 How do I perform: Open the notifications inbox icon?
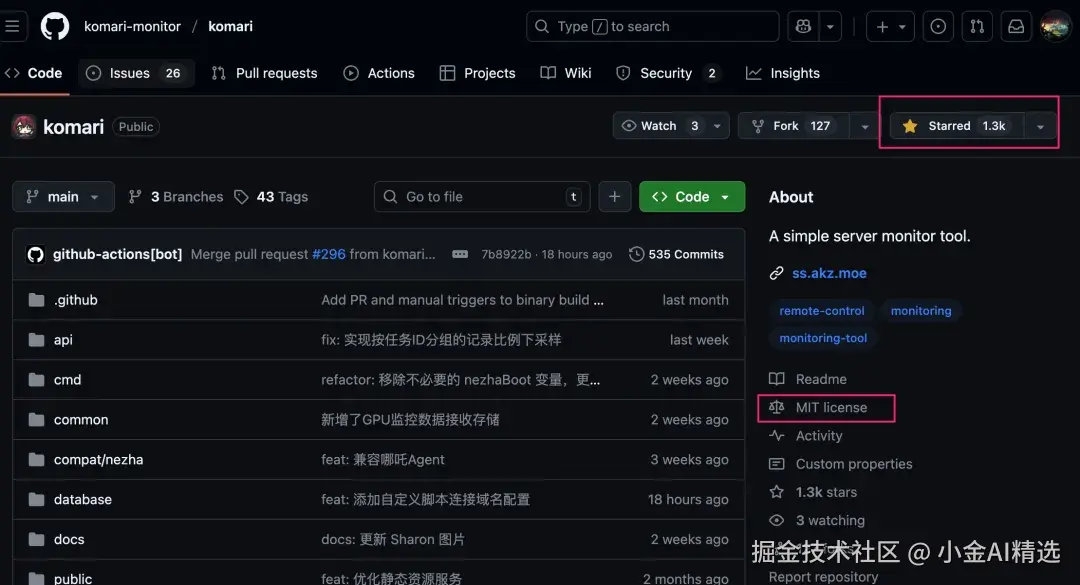tap(1016, 27)
